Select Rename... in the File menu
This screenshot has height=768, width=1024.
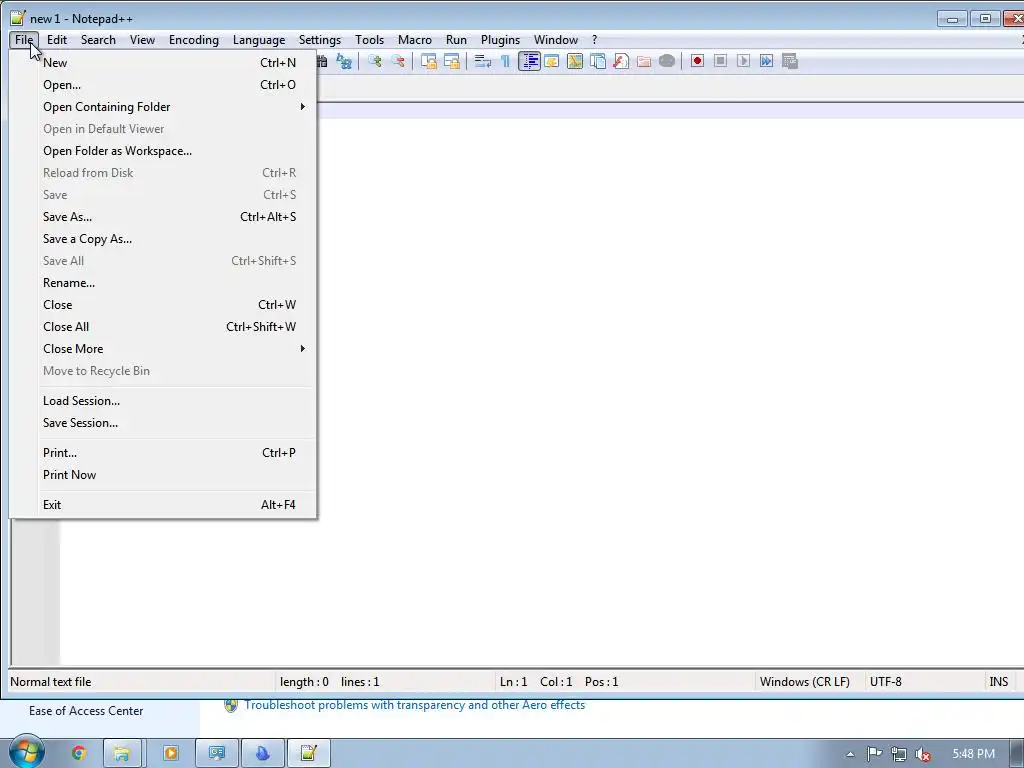click(x=163, y=283)
